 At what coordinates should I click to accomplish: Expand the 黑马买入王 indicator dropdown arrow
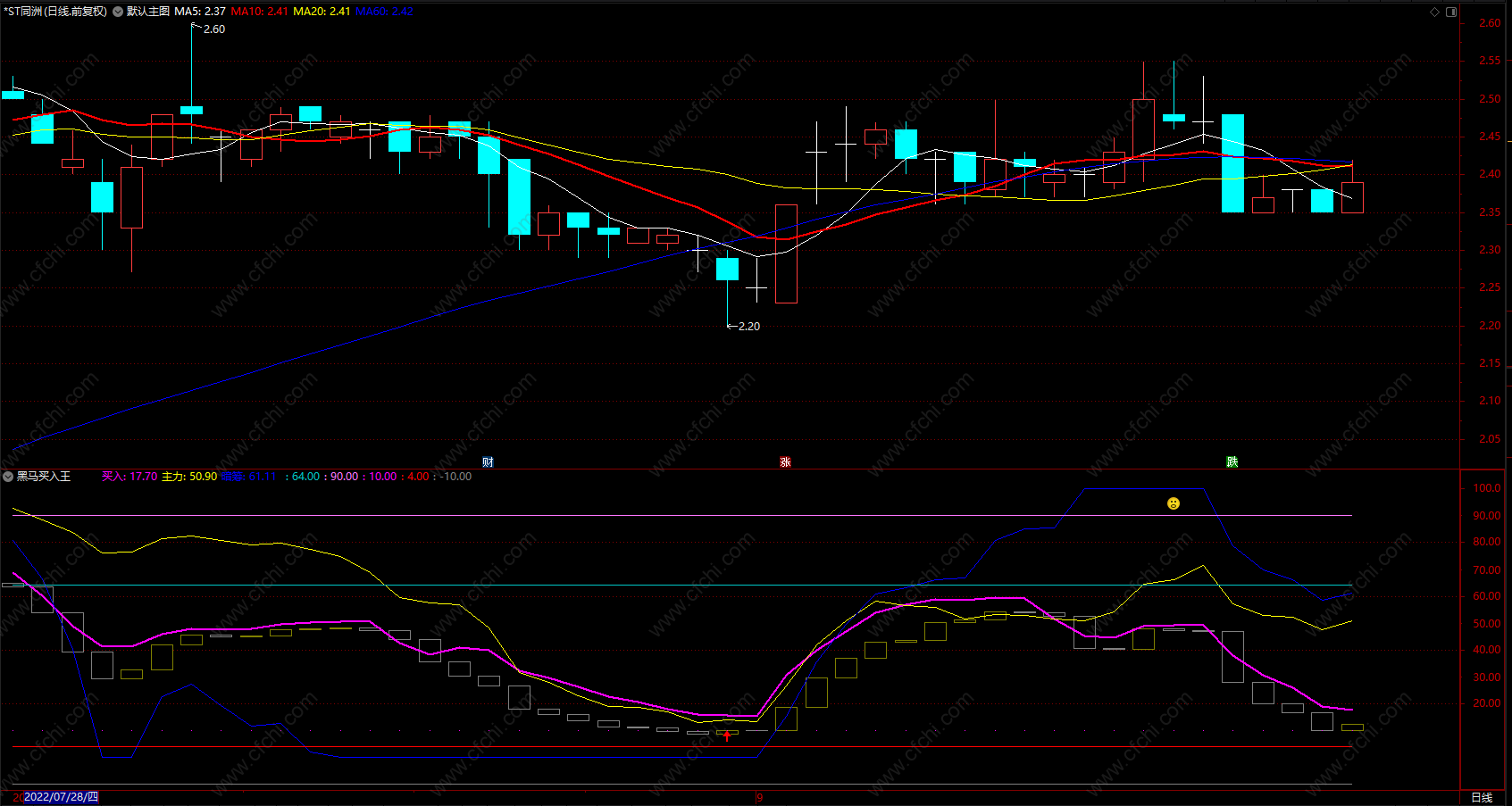8,477
